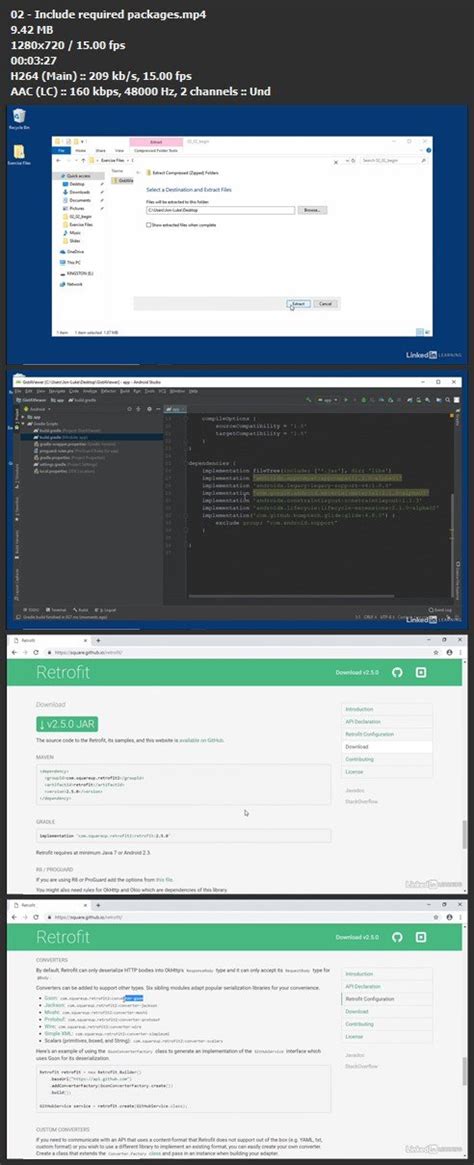The image size is (474, 1165).
Task: Click bookmark star on Retrofit Download page
Action: (x=438, y=652)
